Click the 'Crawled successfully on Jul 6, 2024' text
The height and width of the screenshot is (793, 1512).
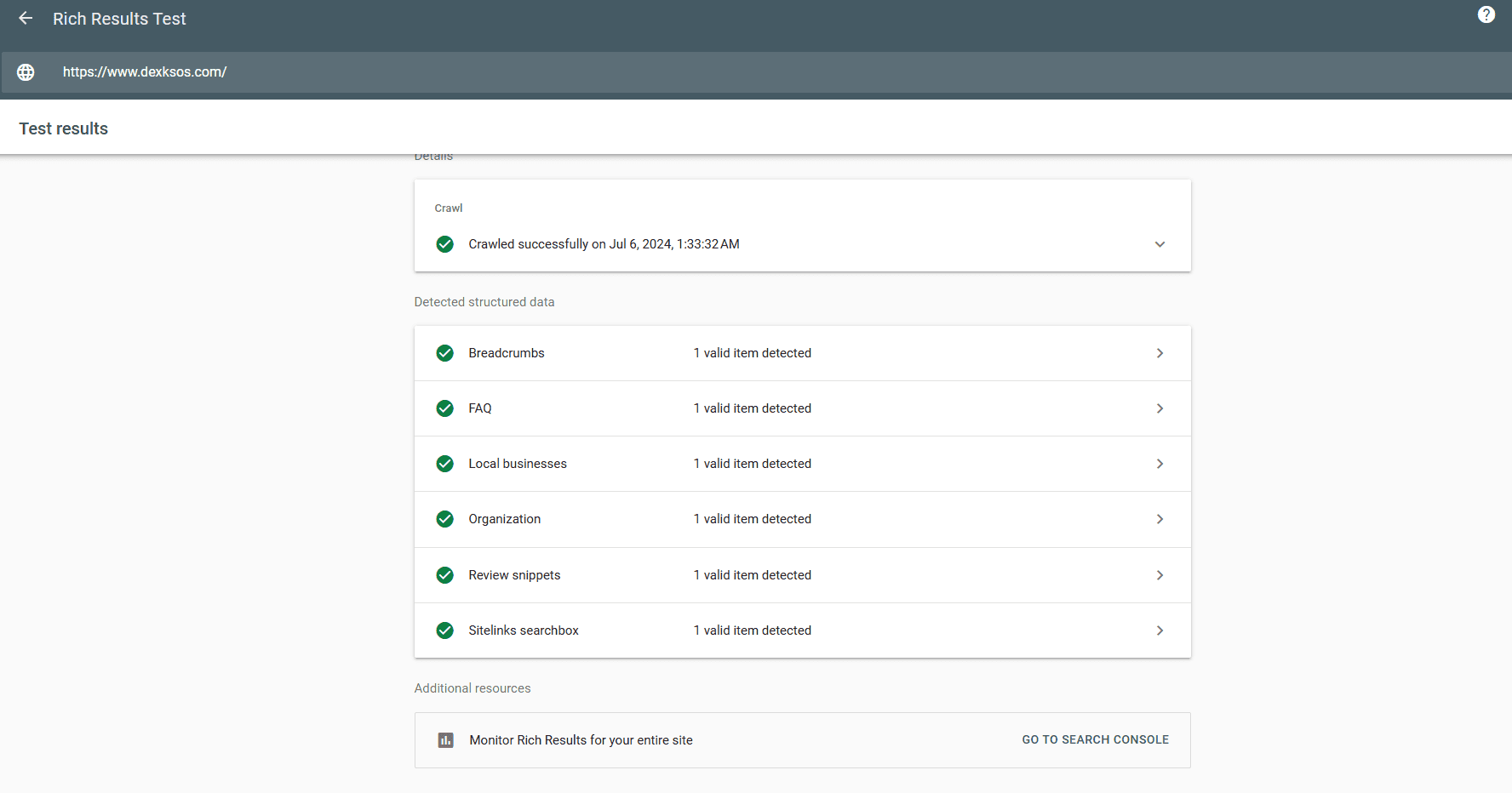click(x=604, y=244)
